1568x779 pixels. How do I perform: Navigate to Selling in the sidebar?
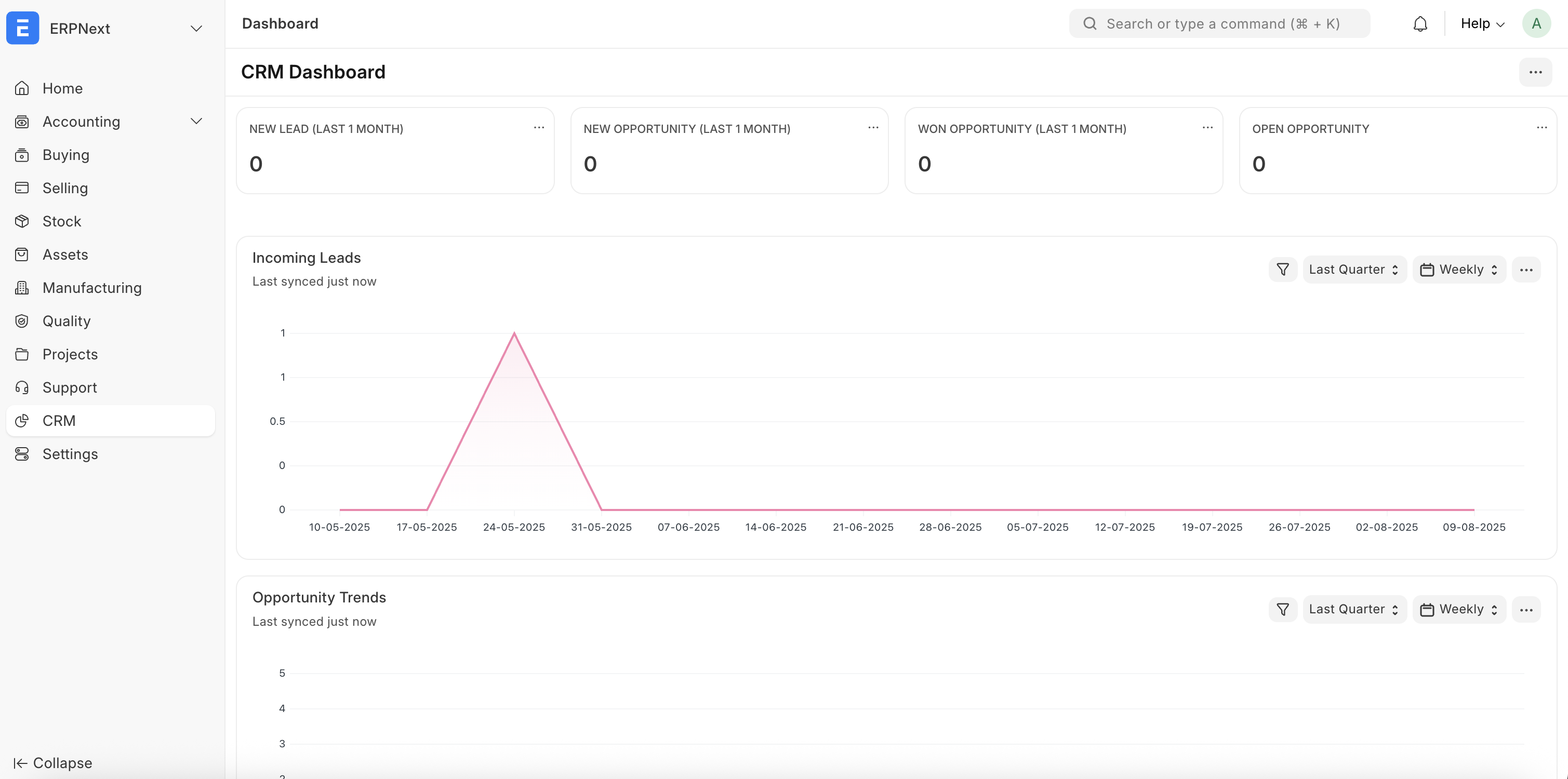64,188
